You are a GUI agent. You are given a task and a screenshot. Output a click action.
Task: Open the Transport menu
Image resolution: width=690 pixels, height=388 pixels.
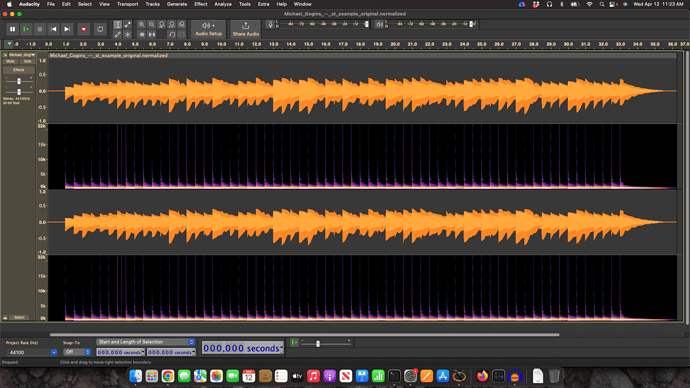point(127,4)
